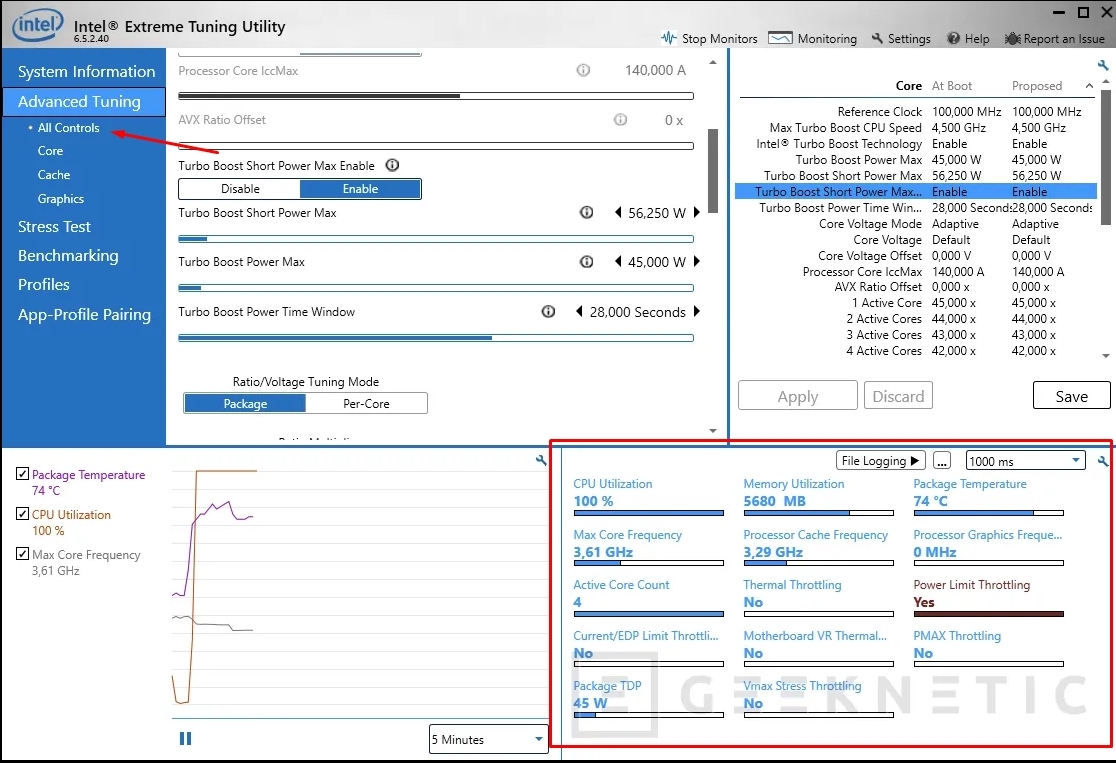
Task: Uncheck the Package Temperature graph checkbox
Action: tap(23, 474)
